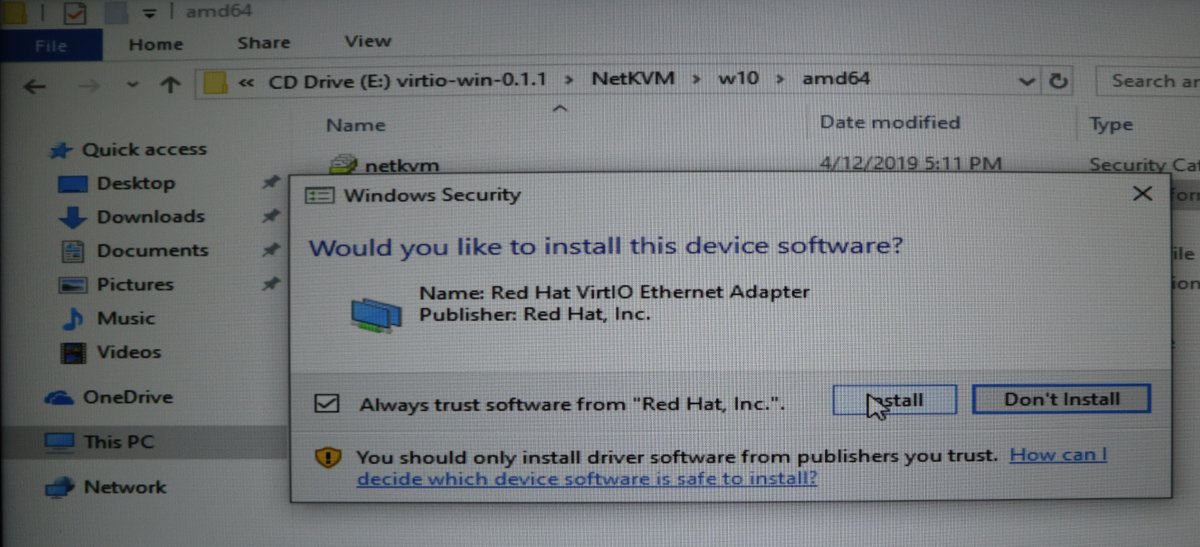1200x547 pixels.
Task: Open recent locations dropdown arrow
Action: [130, 87]
